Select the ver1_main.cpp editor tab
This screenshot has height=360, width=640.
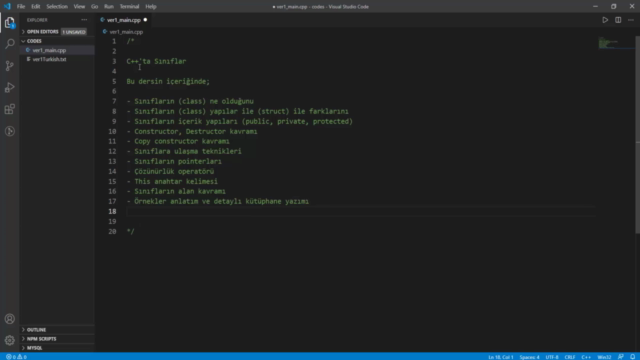tap(124, 20)
